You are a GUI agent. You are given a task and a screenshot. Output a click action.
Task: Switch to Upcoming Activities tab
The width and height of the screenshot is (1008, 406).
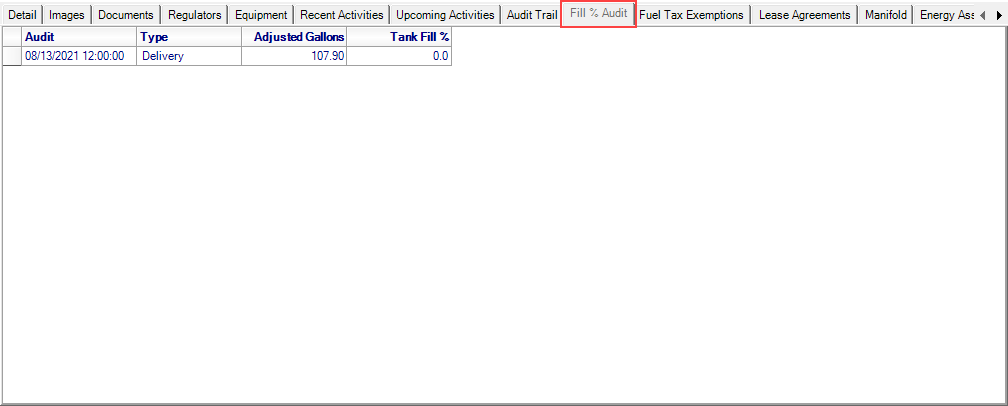[445, 15]
